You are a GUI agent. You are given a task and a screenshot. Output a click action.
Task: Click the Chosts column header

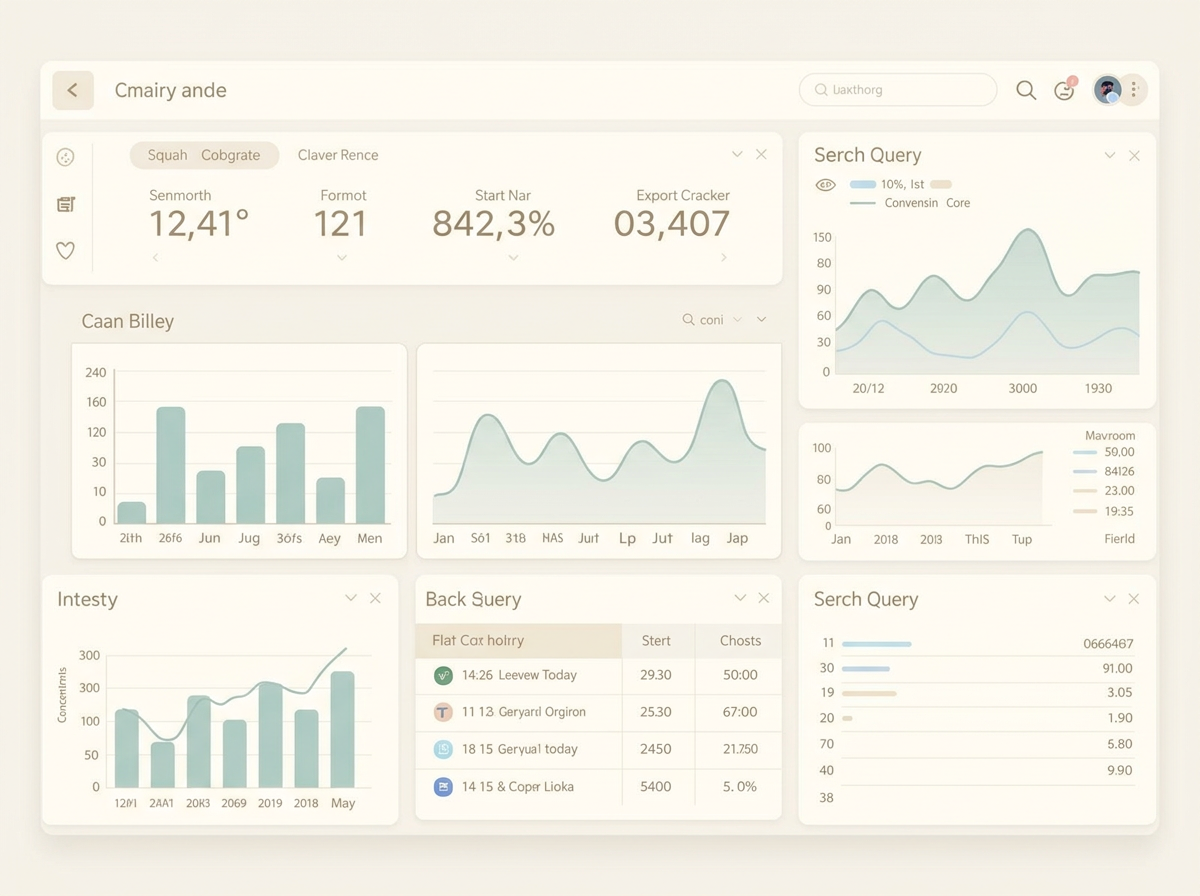coord(740,640)
